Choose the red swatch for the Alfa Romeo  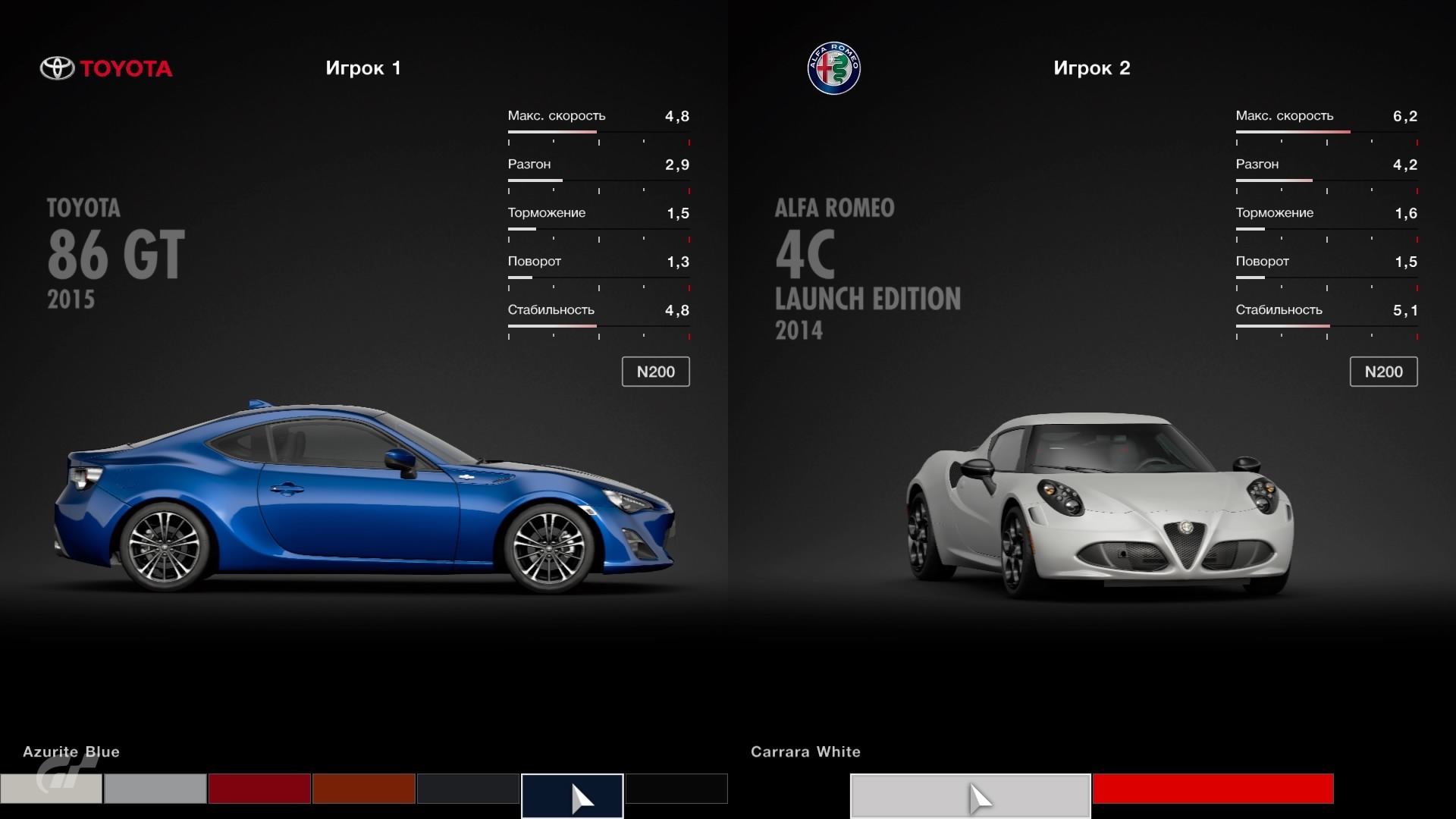[x=1213, y=789]
